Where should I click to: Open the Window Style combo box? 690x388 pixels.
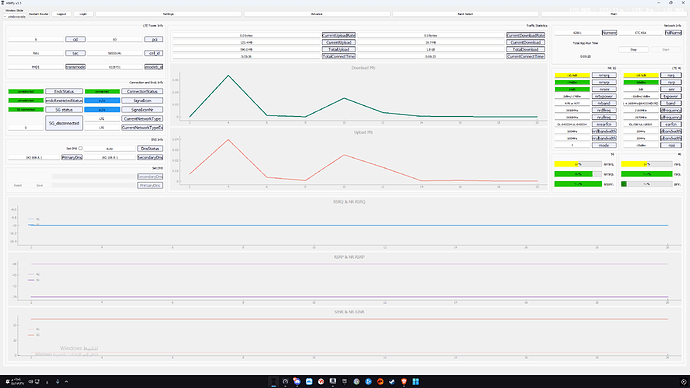click(15, 17)
